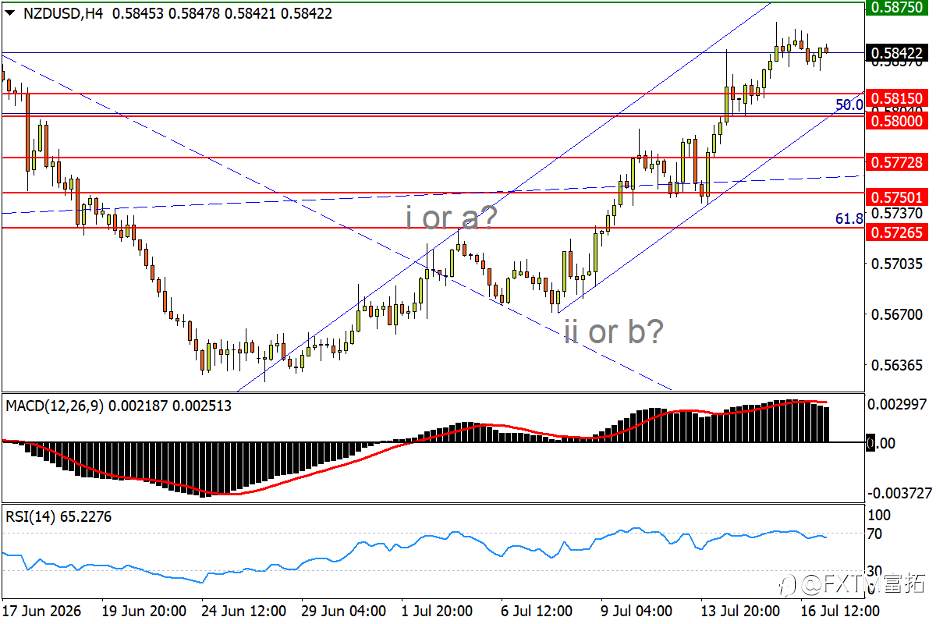Click the MACD zero level label 0.00

pos(882,443)
